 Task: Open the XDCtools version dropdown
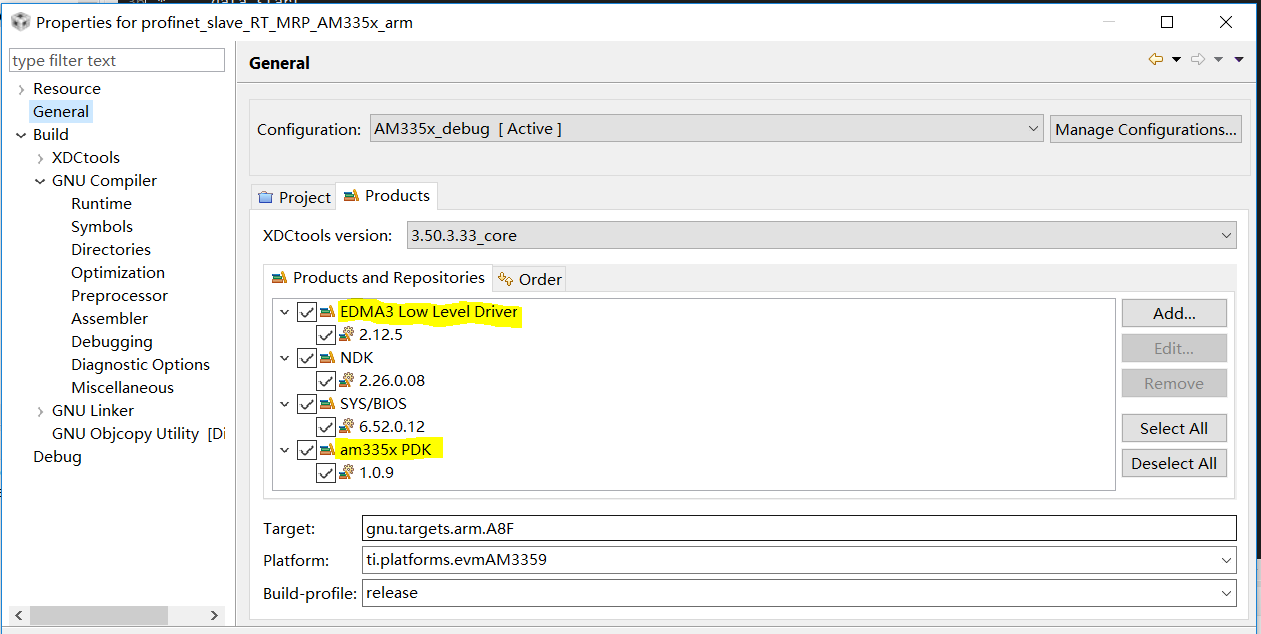[822, 236]
